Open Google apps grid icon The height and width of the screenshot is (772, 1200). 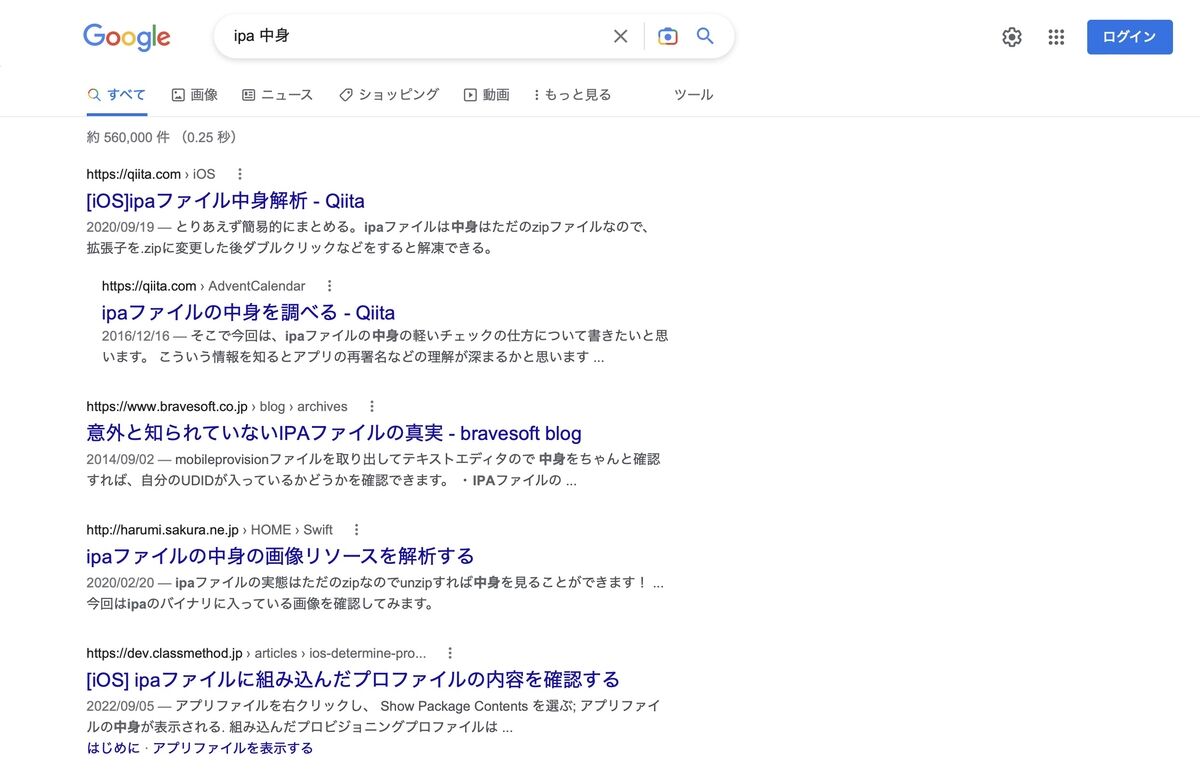tap(1056, 37)
